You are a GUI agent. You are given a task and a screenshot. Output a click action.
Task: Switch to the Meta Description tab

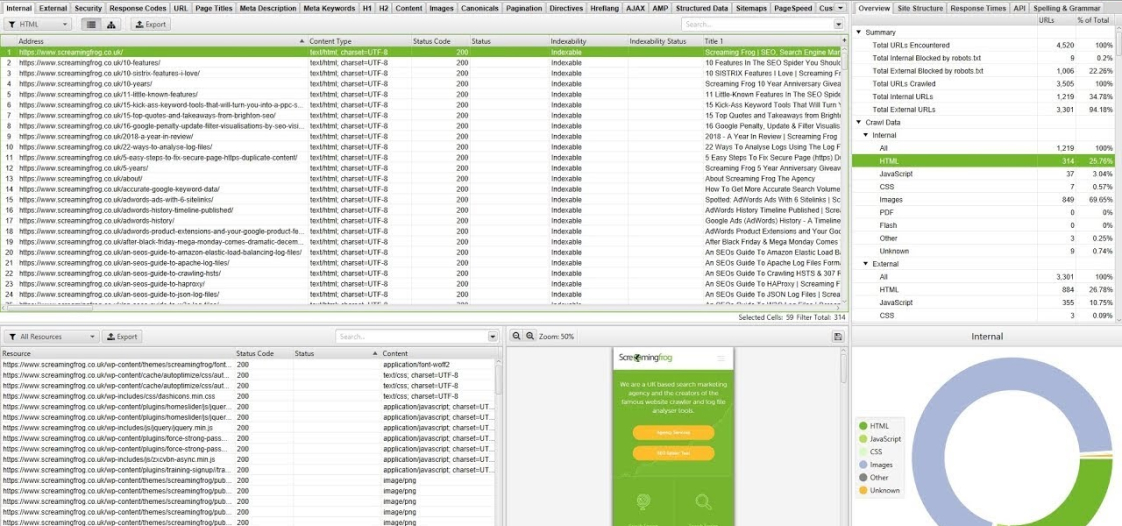coord(268,8)
